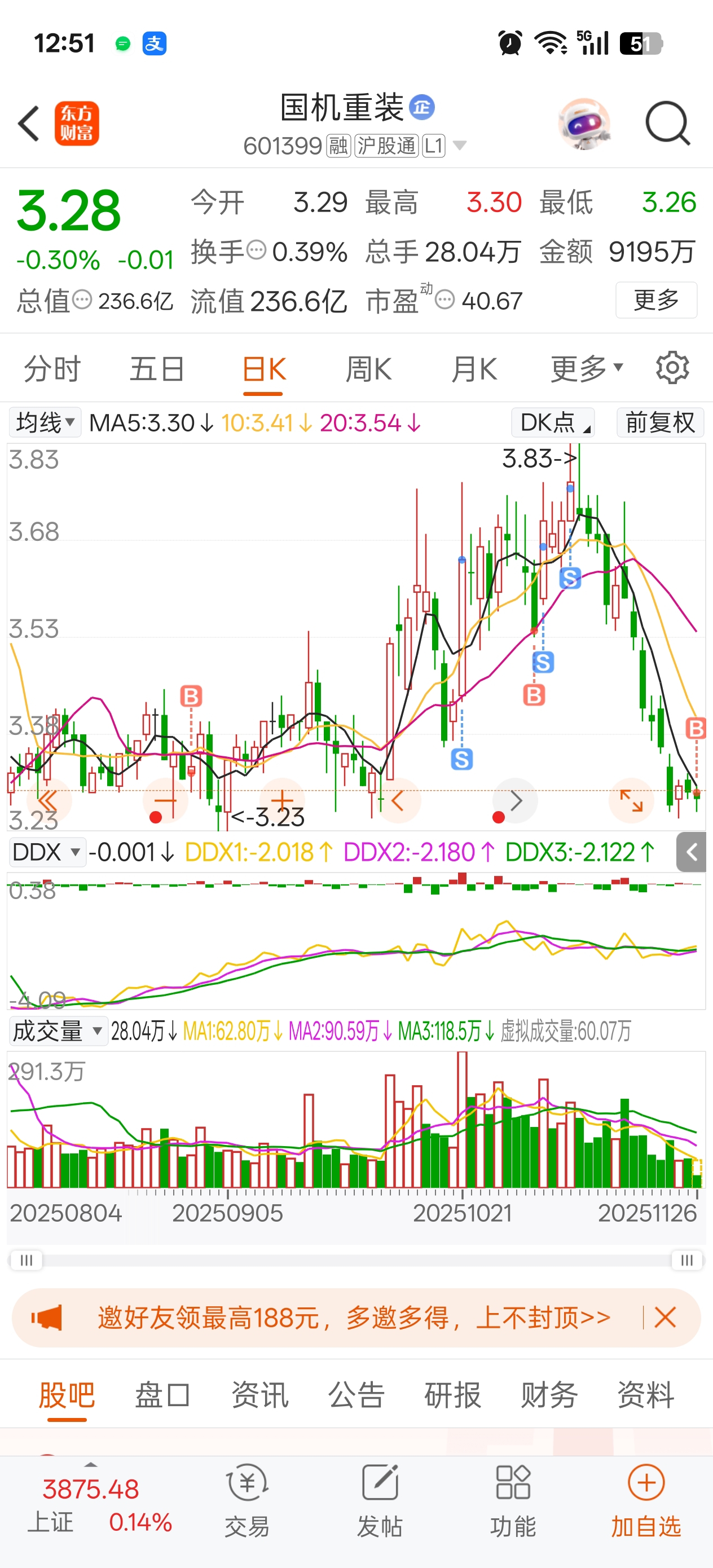
Task: Tap the 3.83 high price label
Action: coord(538,459)
